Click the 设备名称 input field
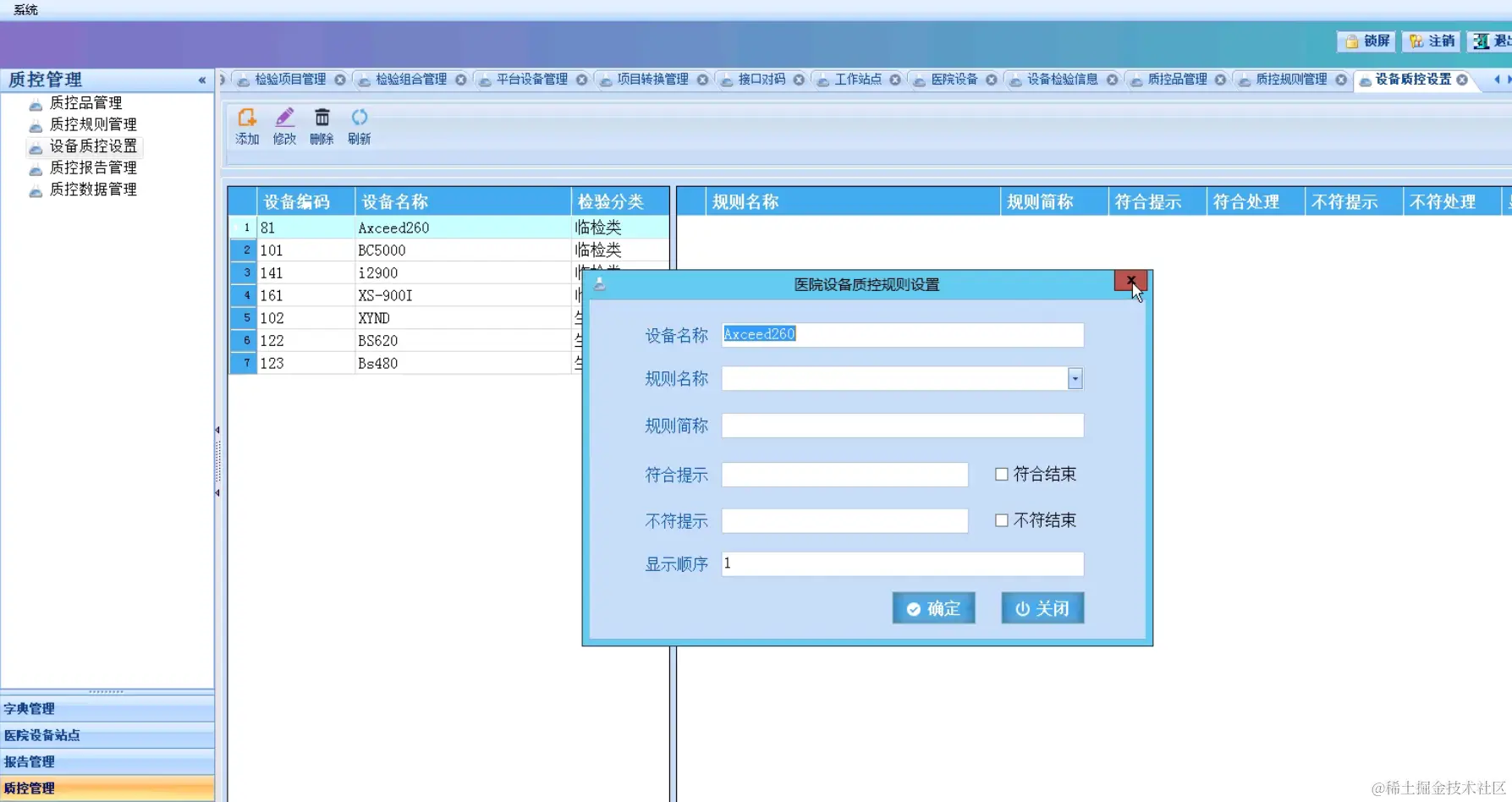The height and width of the screenshot is (802, 1512). click(x=902, y=334)
